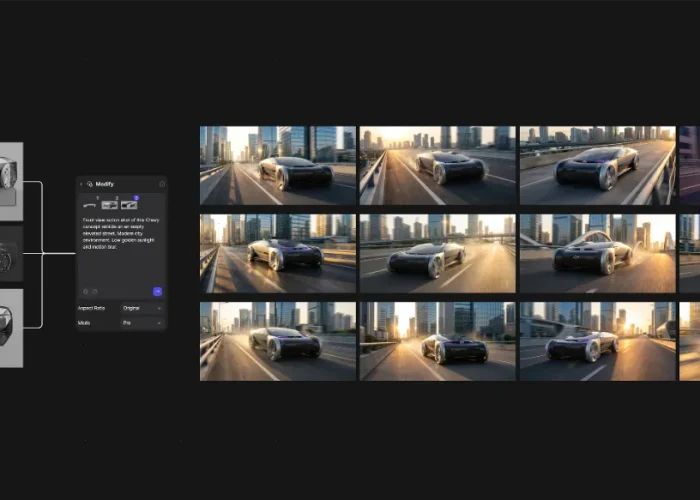Open the info icon on Modify panel
The width and height of the screenshot is (700, 500).
coord(162,184)
